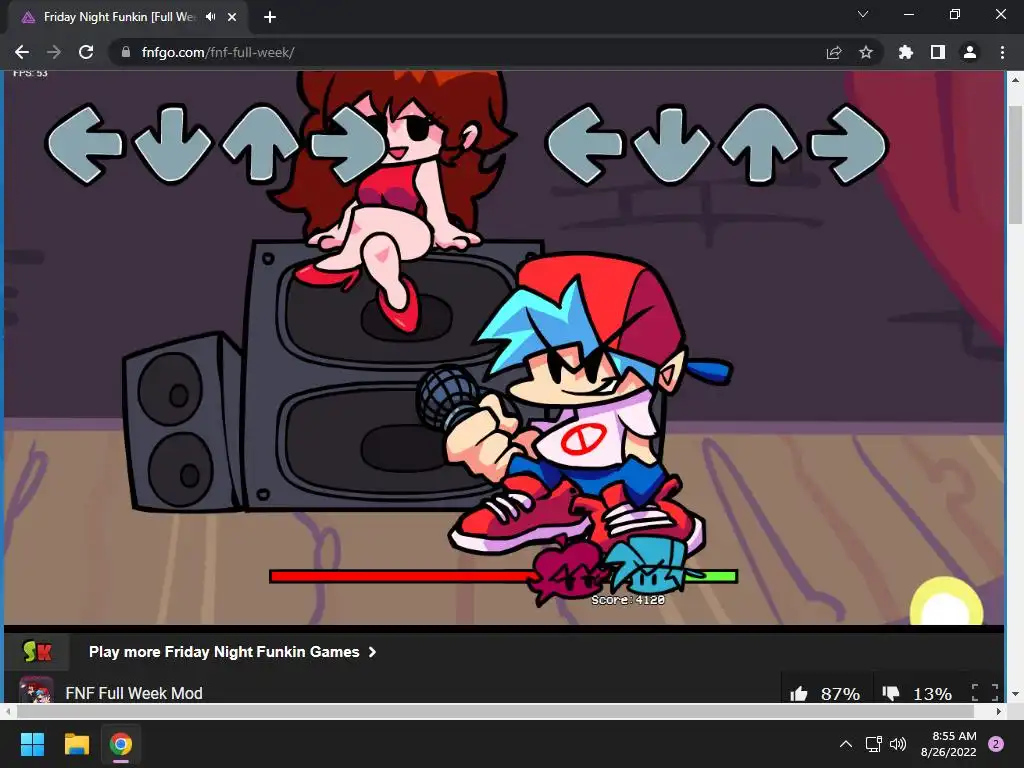Toggle fullscreen mode for the game
Viewport: 1024px width, 768px height.
[985, 693]
